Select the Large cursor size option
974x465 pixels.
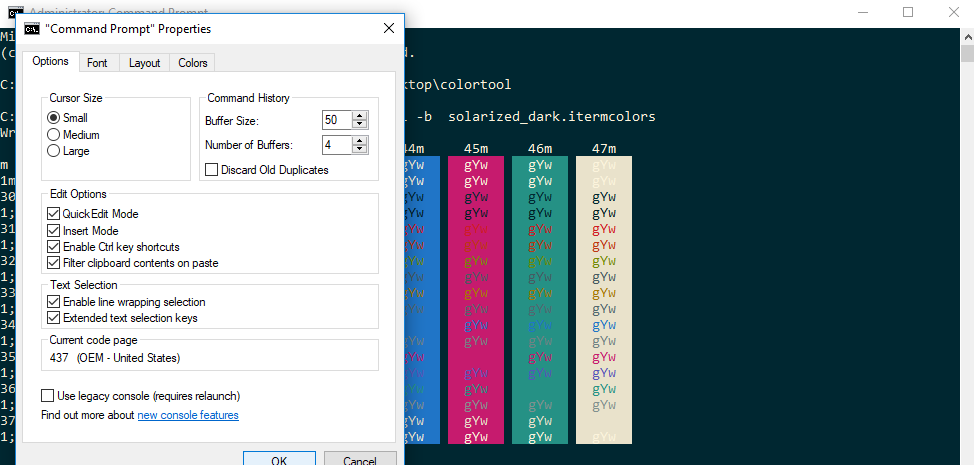(x=54, y=152)
